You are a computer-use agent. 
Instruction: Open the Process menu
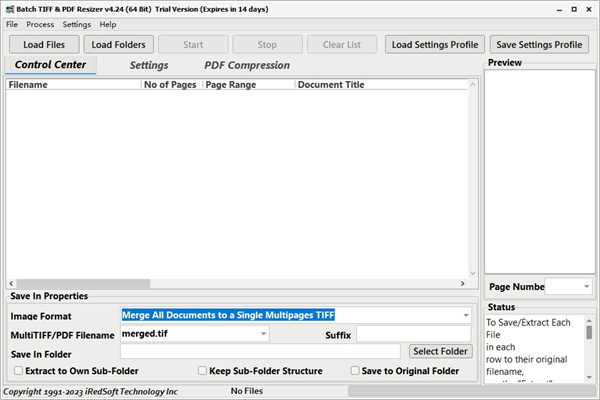click(40, 24)
